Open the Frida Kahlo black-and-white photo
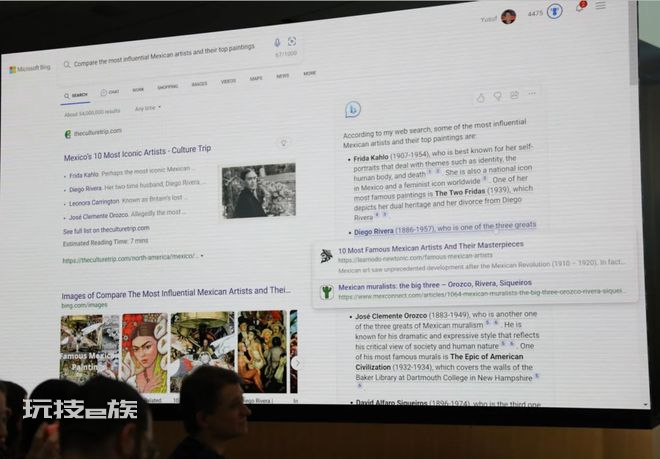Screen dimensions: 660x459 [x=259, y=191]
